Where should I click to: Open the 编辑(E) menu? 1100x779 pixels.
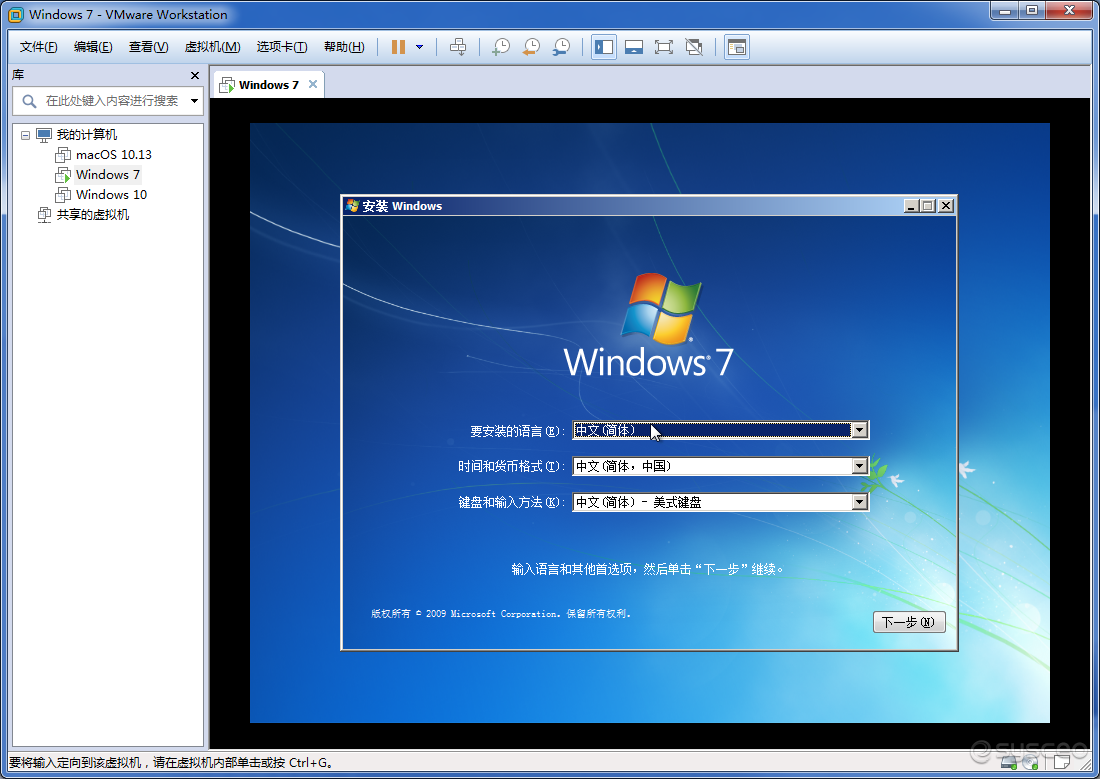coord(93,47)
